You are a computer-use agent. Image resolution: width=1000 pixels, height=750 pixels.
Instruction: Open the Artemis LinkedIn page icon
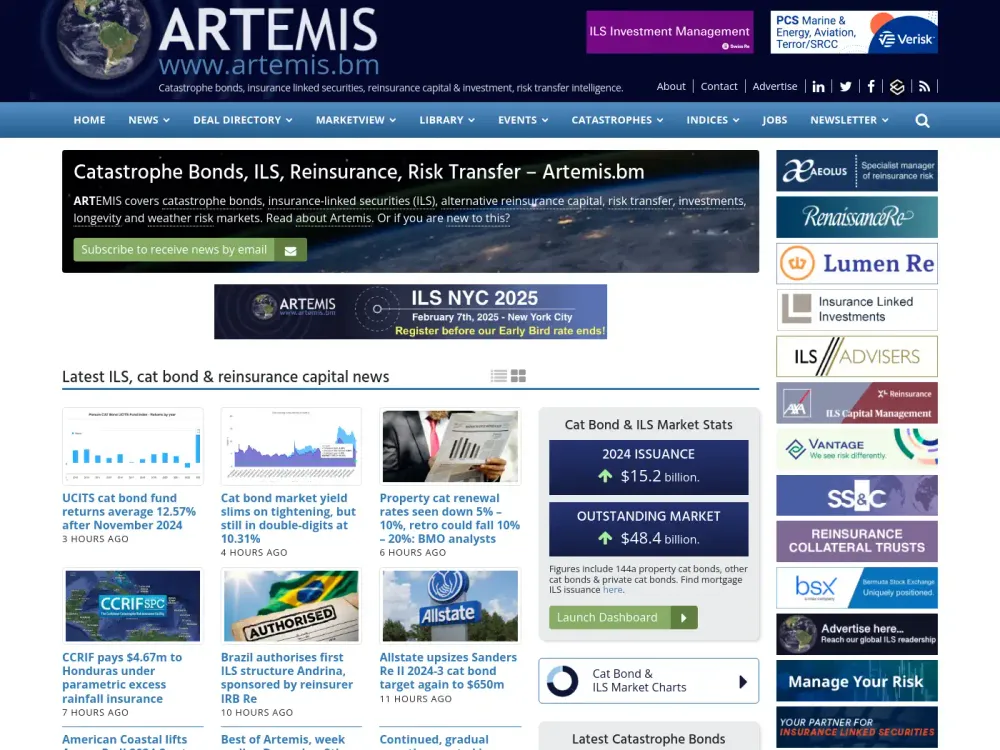(819, 86)
